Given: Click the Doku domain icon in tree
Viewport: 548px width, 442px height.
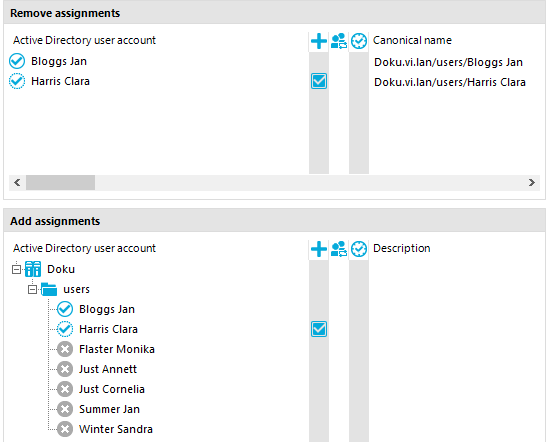Looking at the screenshot, I should 33,269.
